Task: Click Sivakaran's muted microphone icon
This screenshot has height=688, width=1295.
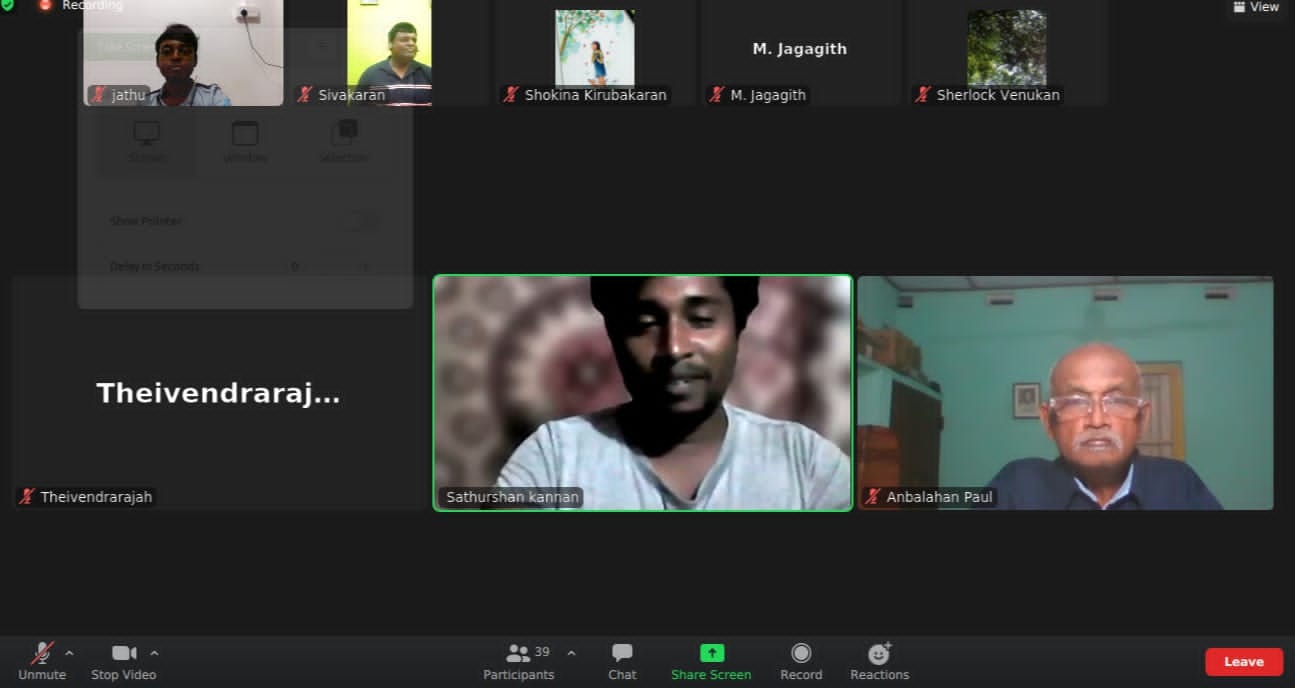Action: (x=305, y=95)
